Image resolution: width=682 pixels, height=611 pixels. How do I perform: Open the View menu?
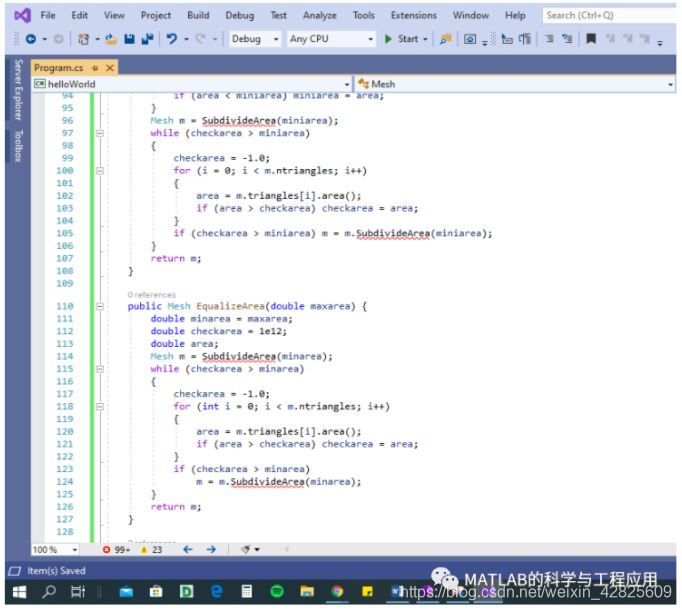click(x=114, y=16)
